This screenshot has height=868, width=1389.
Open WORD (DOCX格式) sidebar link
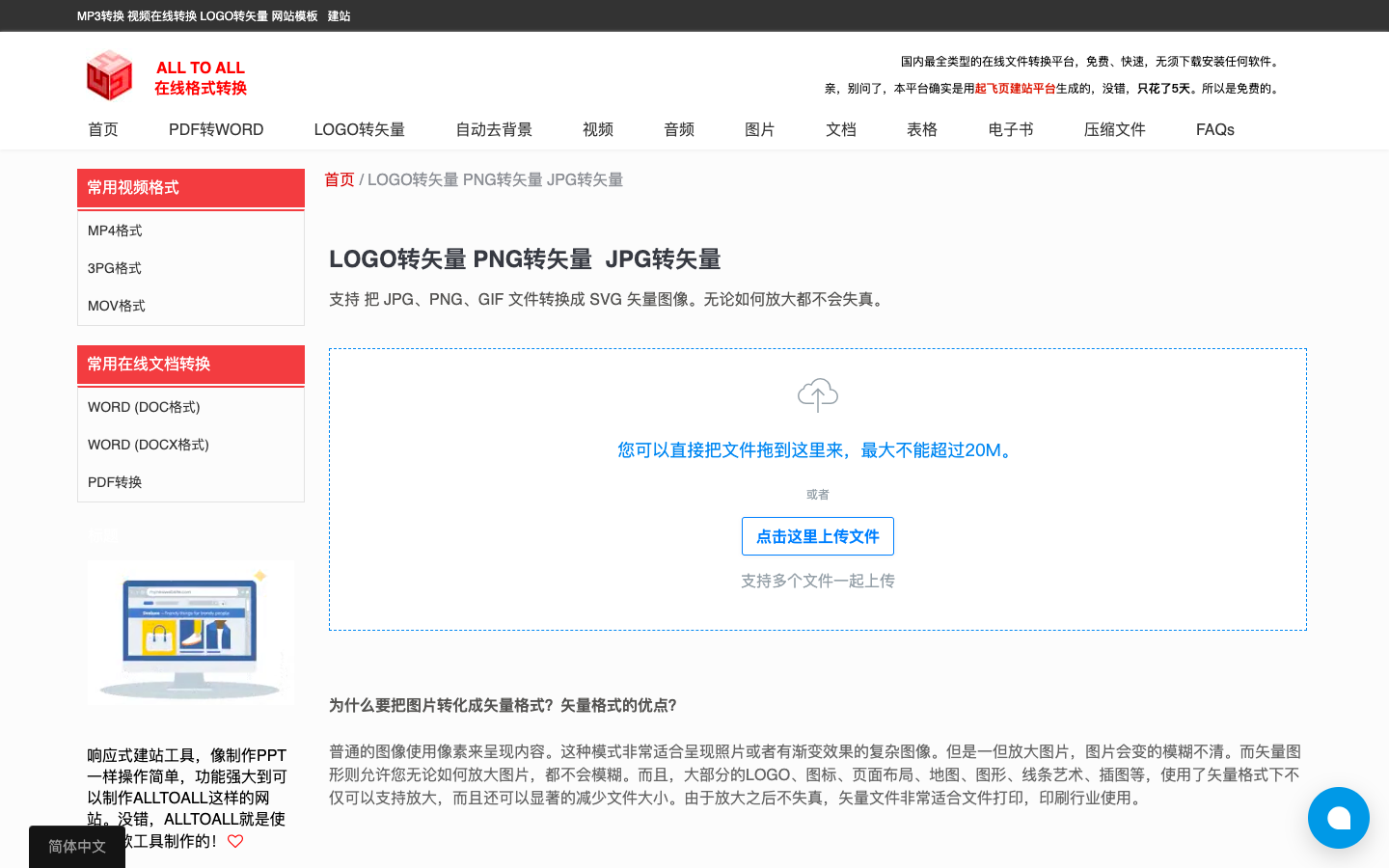(x=149, y=445)
